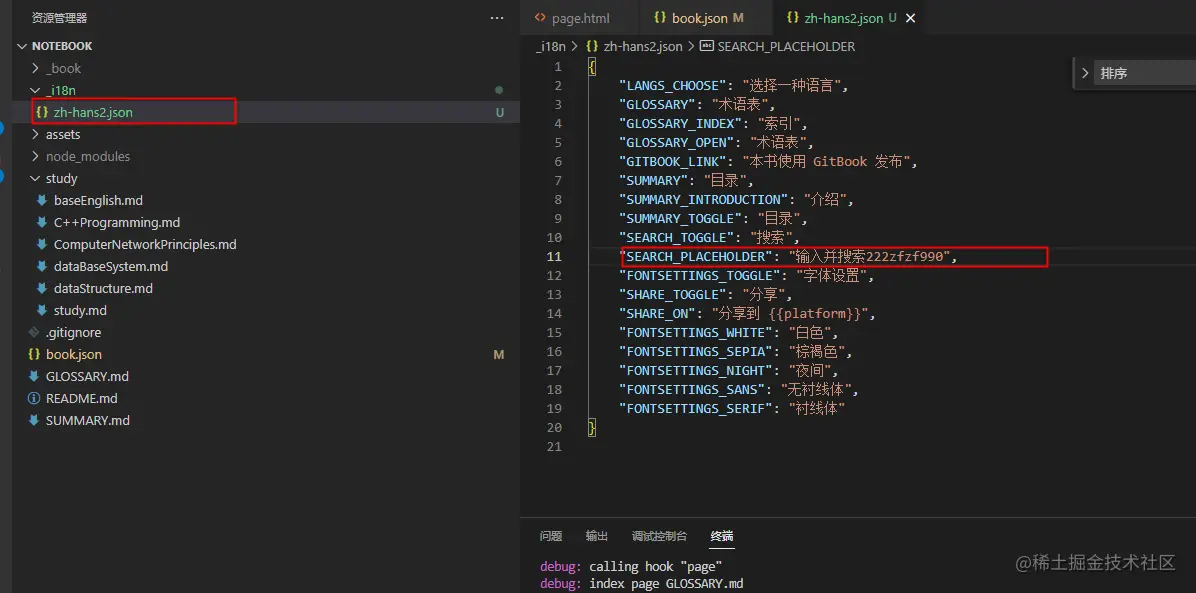Open dataStructure.md file
The width and height of the screenshot is (1196, 593).
point(103,289)
